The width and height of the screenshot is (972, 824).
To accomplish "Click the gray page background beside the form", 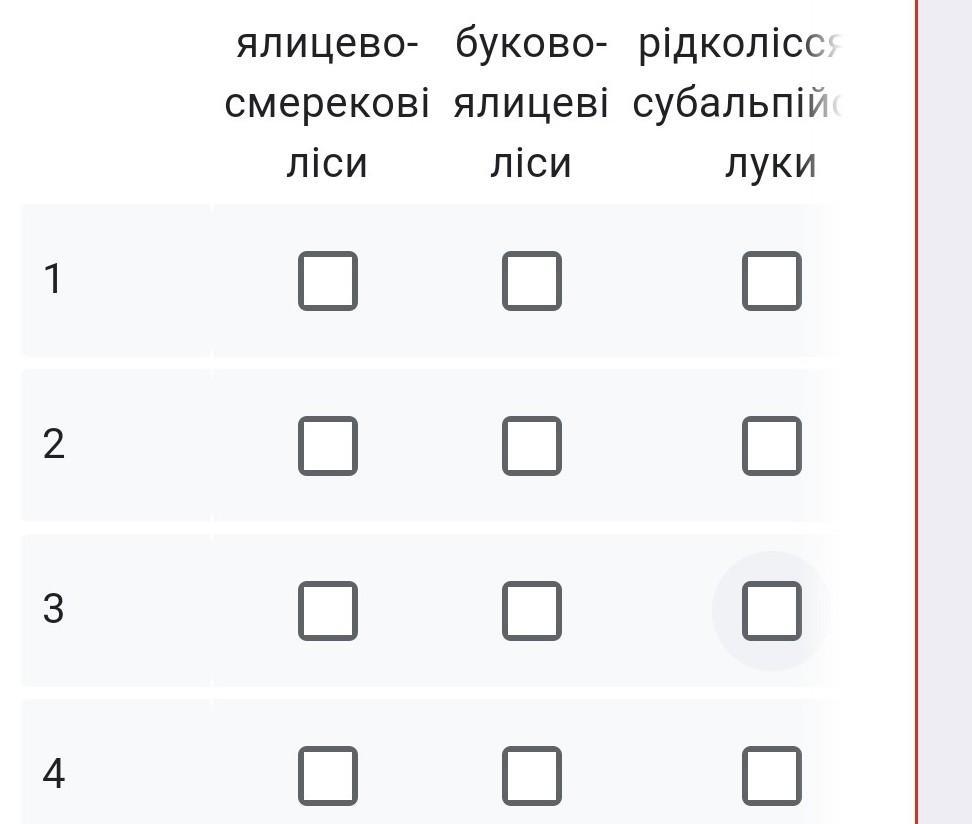I will [946, 400].
